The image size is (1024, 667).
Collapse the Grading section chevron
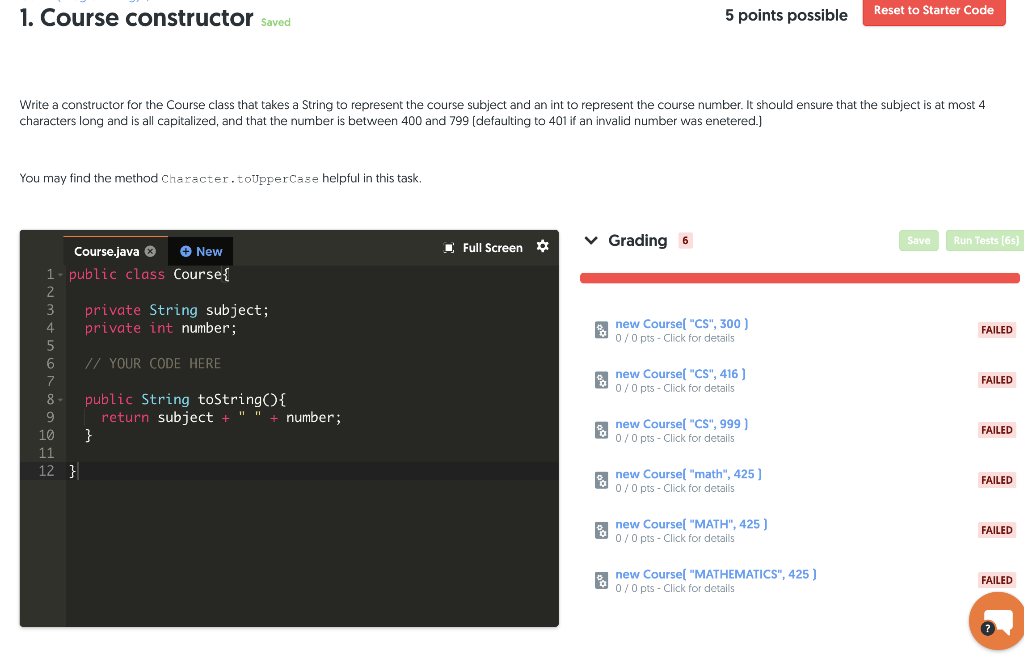(591, 240)
